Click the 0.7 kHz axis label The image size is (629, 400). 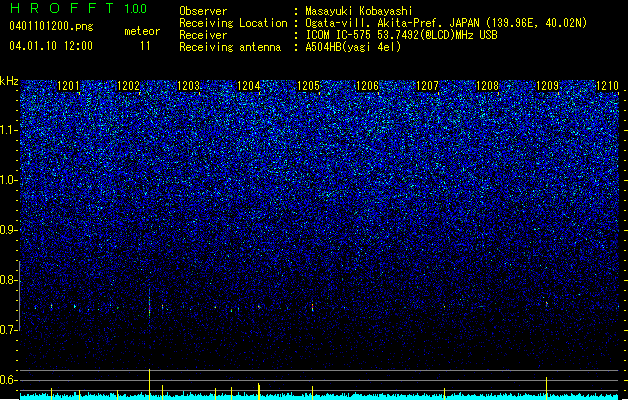(x=8, y=330)
